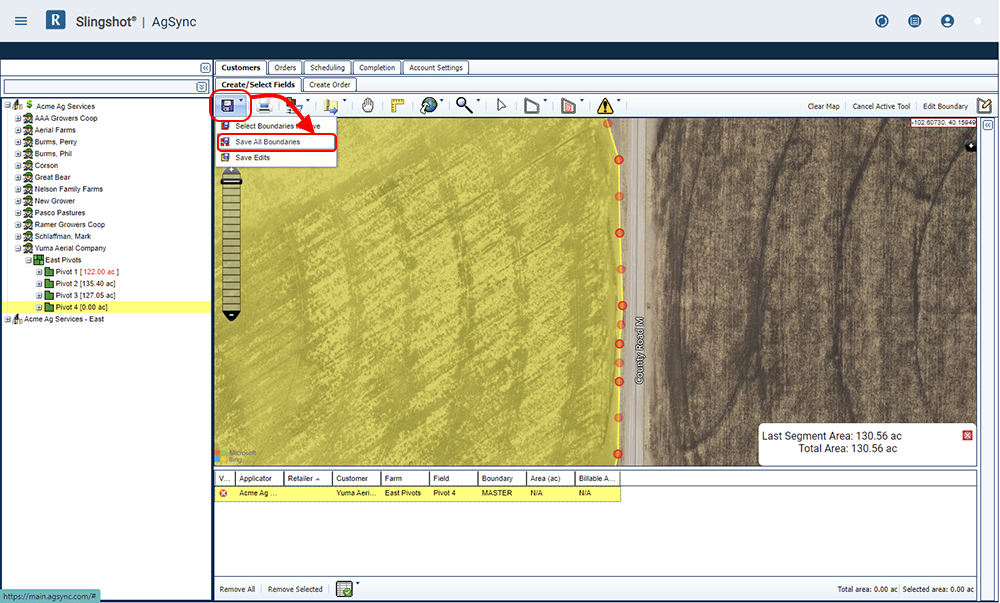Click the zoom-out arrow below map slider
1000x603 pixels.
click(232, 316)
